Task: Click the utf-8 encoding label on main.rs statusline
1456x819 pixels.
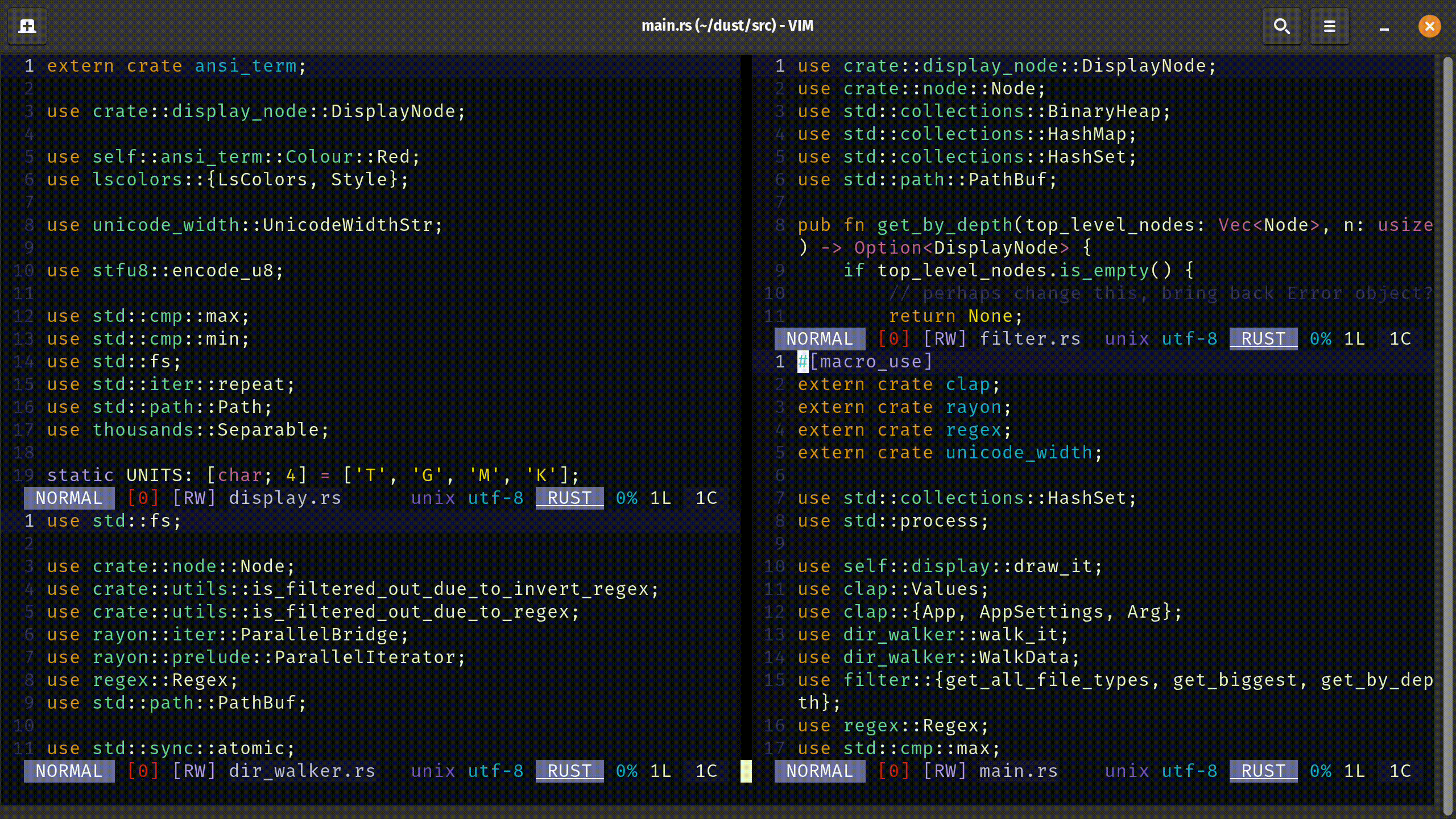Action: 1189,771
